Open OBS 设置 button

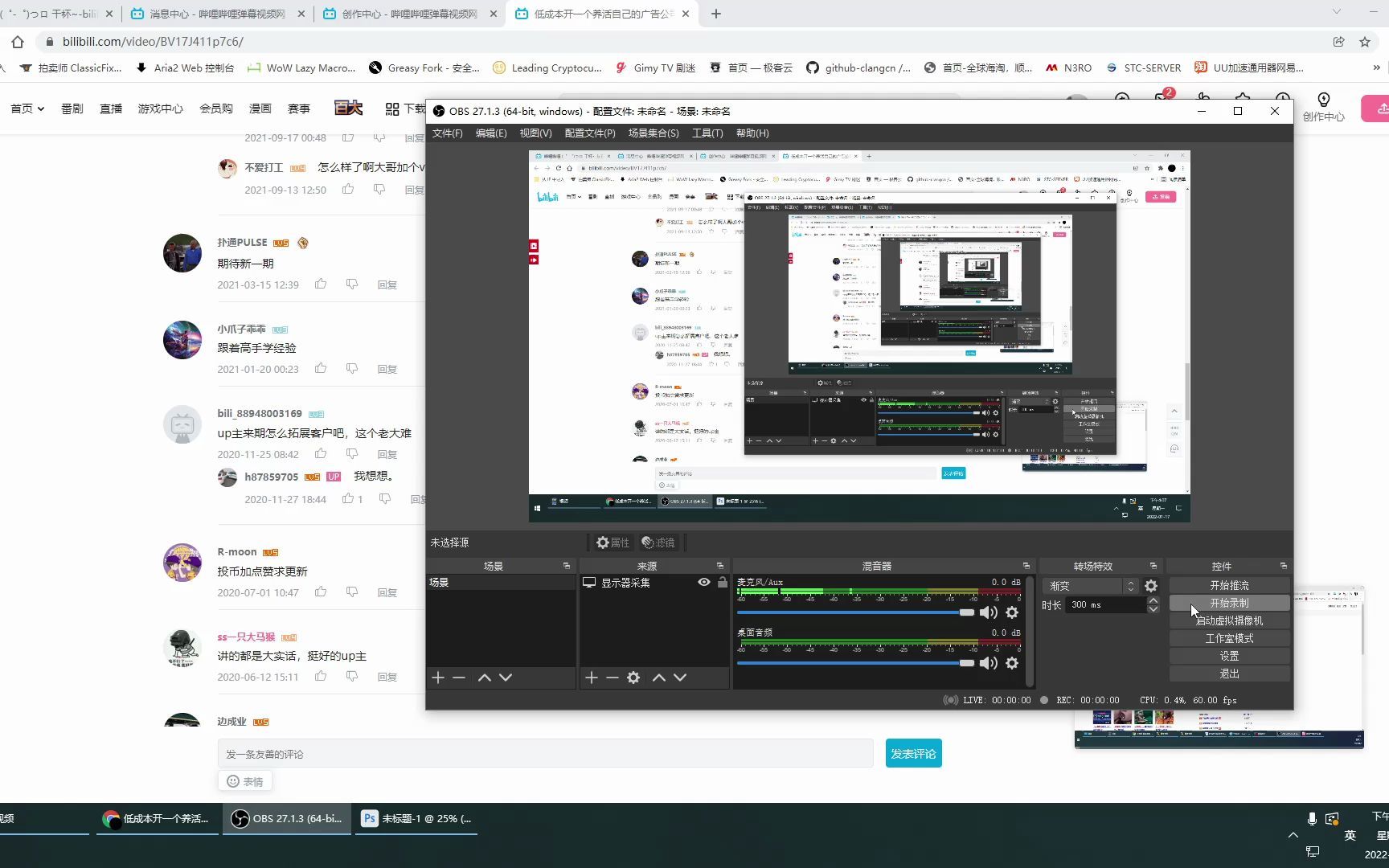coord(1229,656)
